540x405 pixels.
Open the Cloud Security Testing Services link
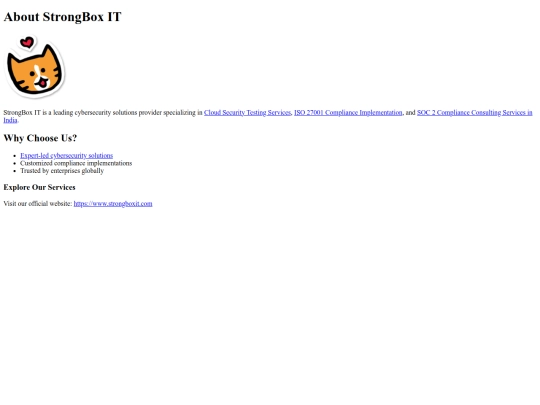(x=247, y=113)
